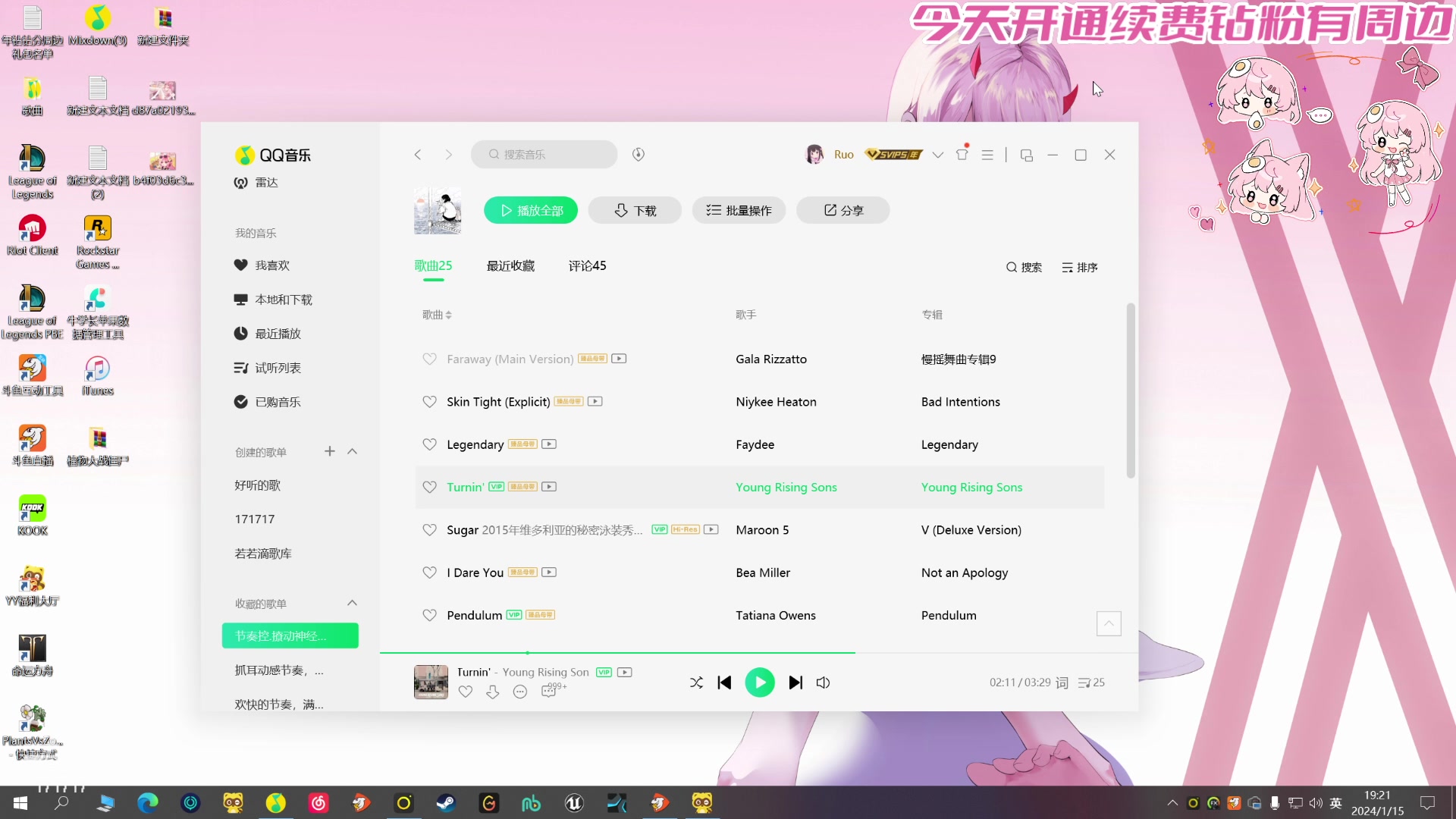Screen dimensions: 1456x819
Task: Collapse the 创建的歌单 section chevron
Action: point(352,451)
